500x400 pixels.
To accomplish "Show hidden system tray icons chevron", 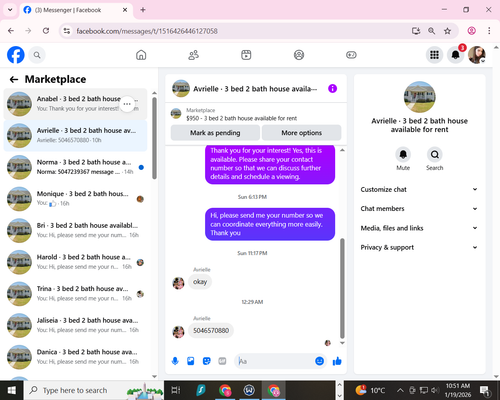I will click(400, 390).
